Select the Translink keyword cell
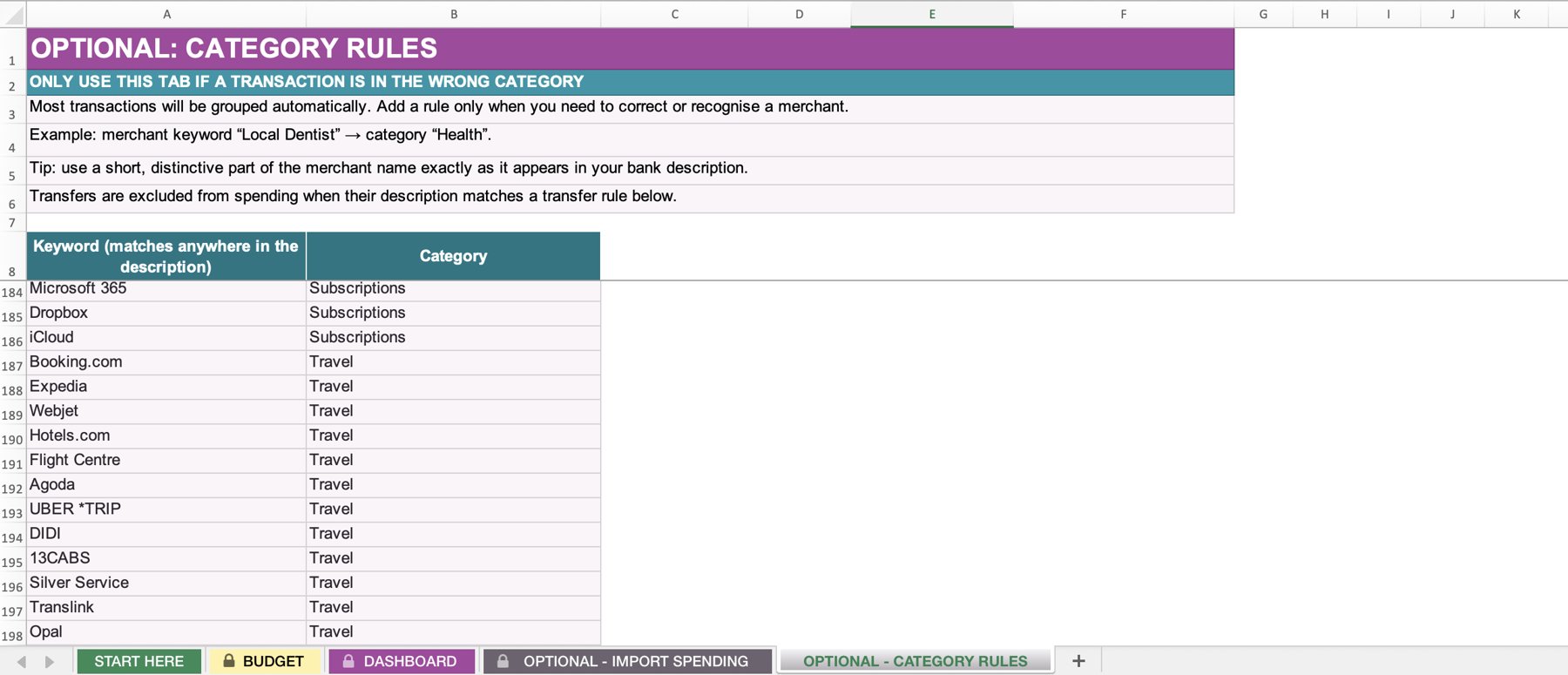This screenshot has width=1568, height=675. click(166, 608)
